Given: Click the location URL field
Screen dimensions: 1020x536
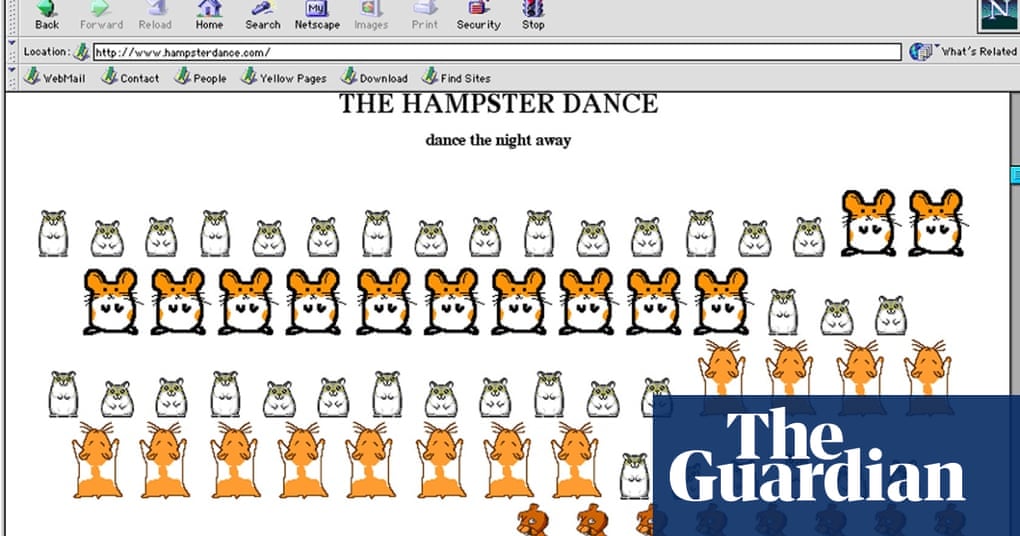Looking at the screenshot, I should pos(497,52).
